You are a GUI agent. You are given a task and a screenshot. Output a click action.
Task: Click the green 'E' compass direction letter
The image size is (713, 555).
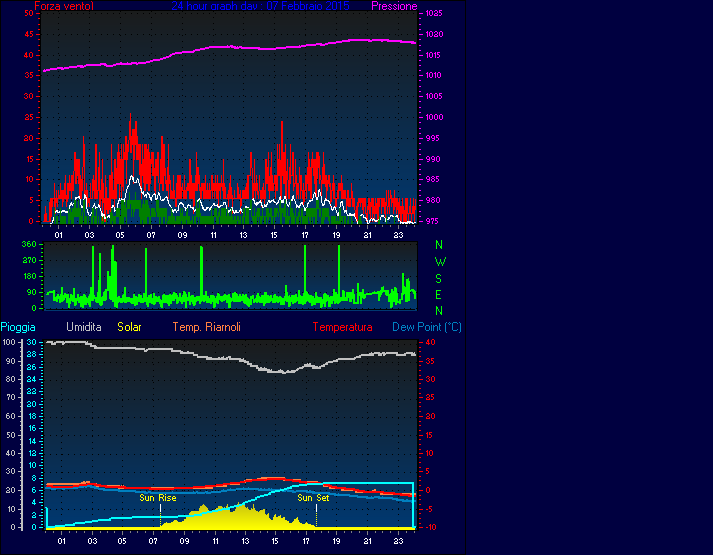pos(438,295)
